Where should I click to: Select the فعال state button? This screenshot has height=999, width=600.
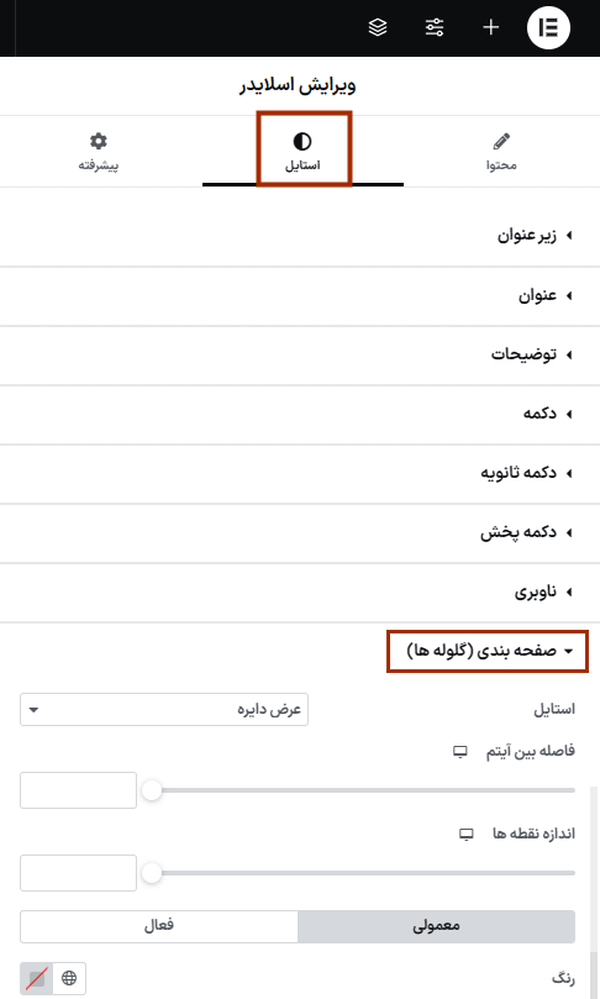[159, 927]
